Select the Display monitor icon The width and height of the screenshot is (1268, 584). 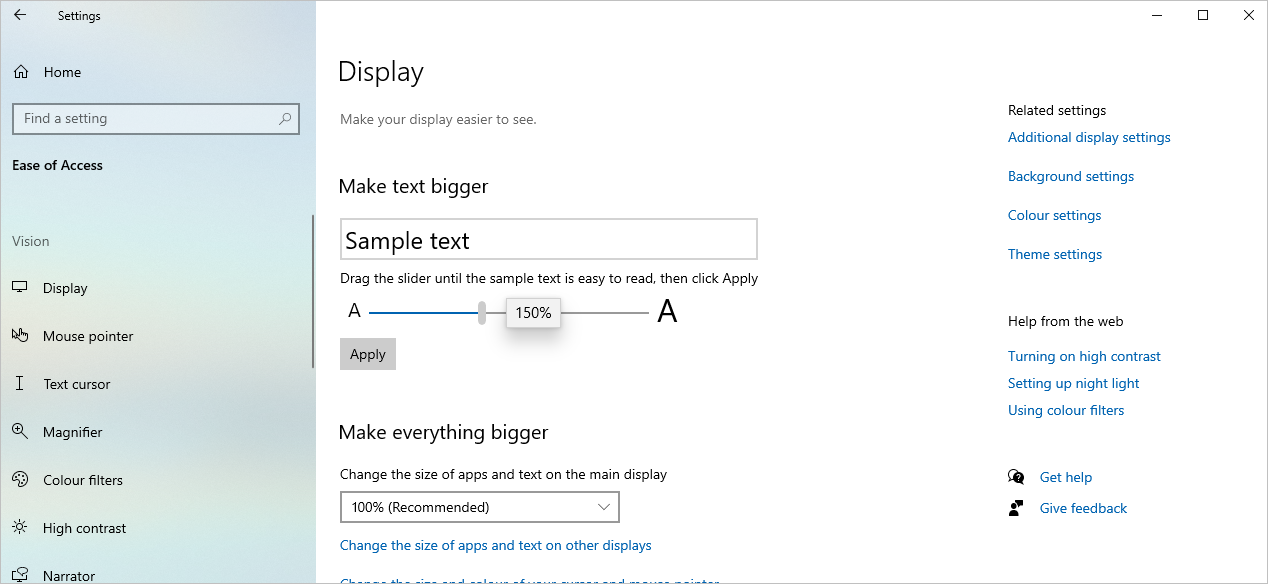pos(20,288)
